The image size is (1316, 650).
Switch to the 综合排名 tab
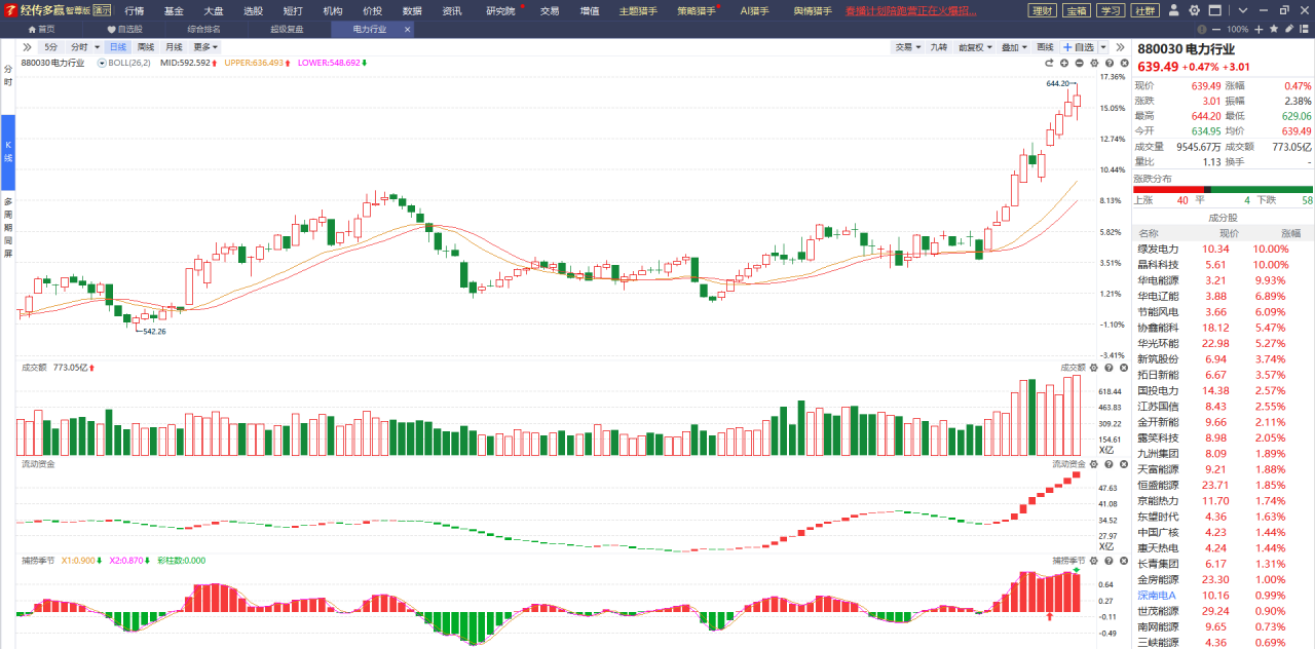[204, 29]
